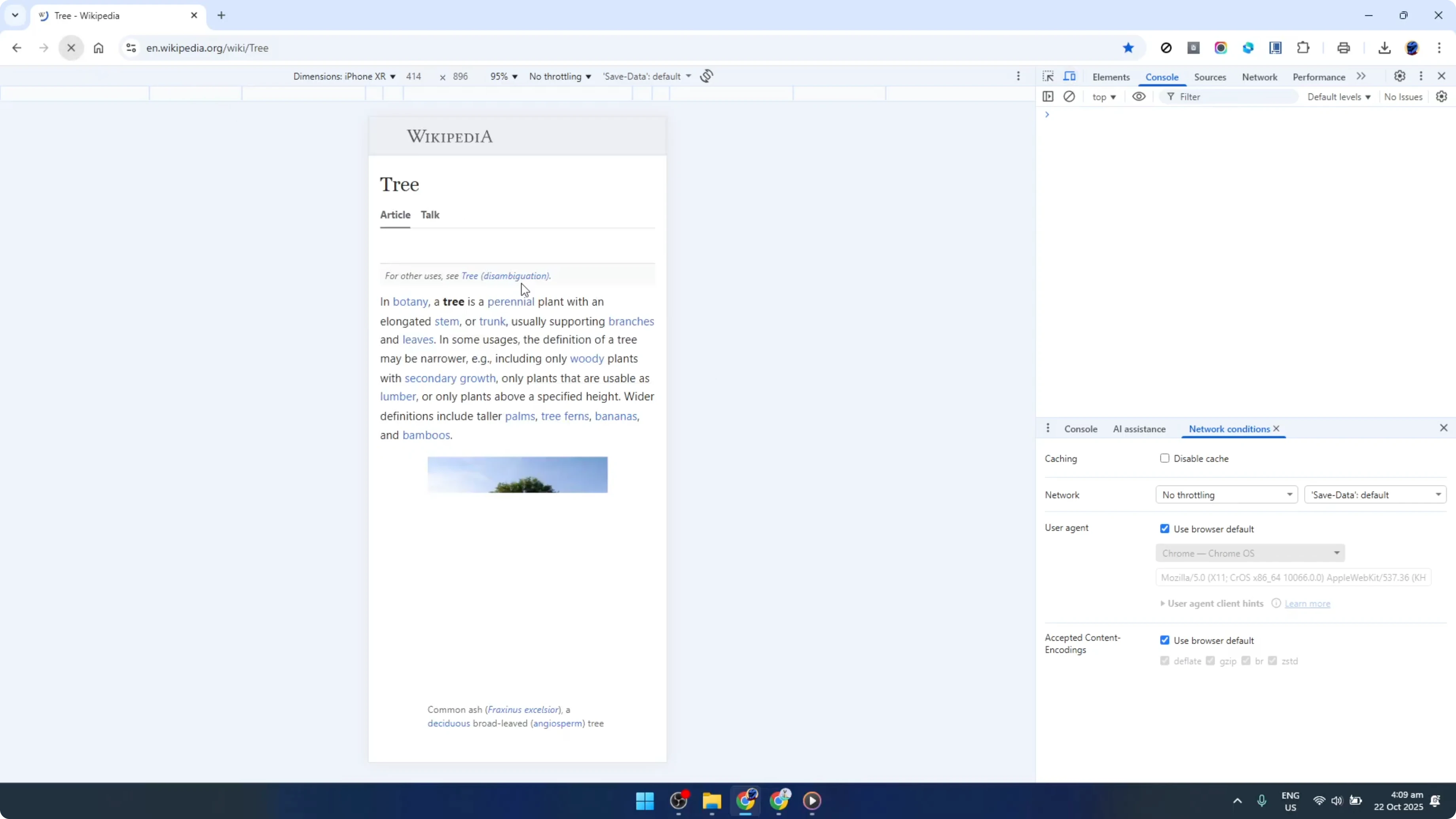Screen dimensions: 1456x819
Task: Open the DevTools settings gear
Action: click(1400, 76)
